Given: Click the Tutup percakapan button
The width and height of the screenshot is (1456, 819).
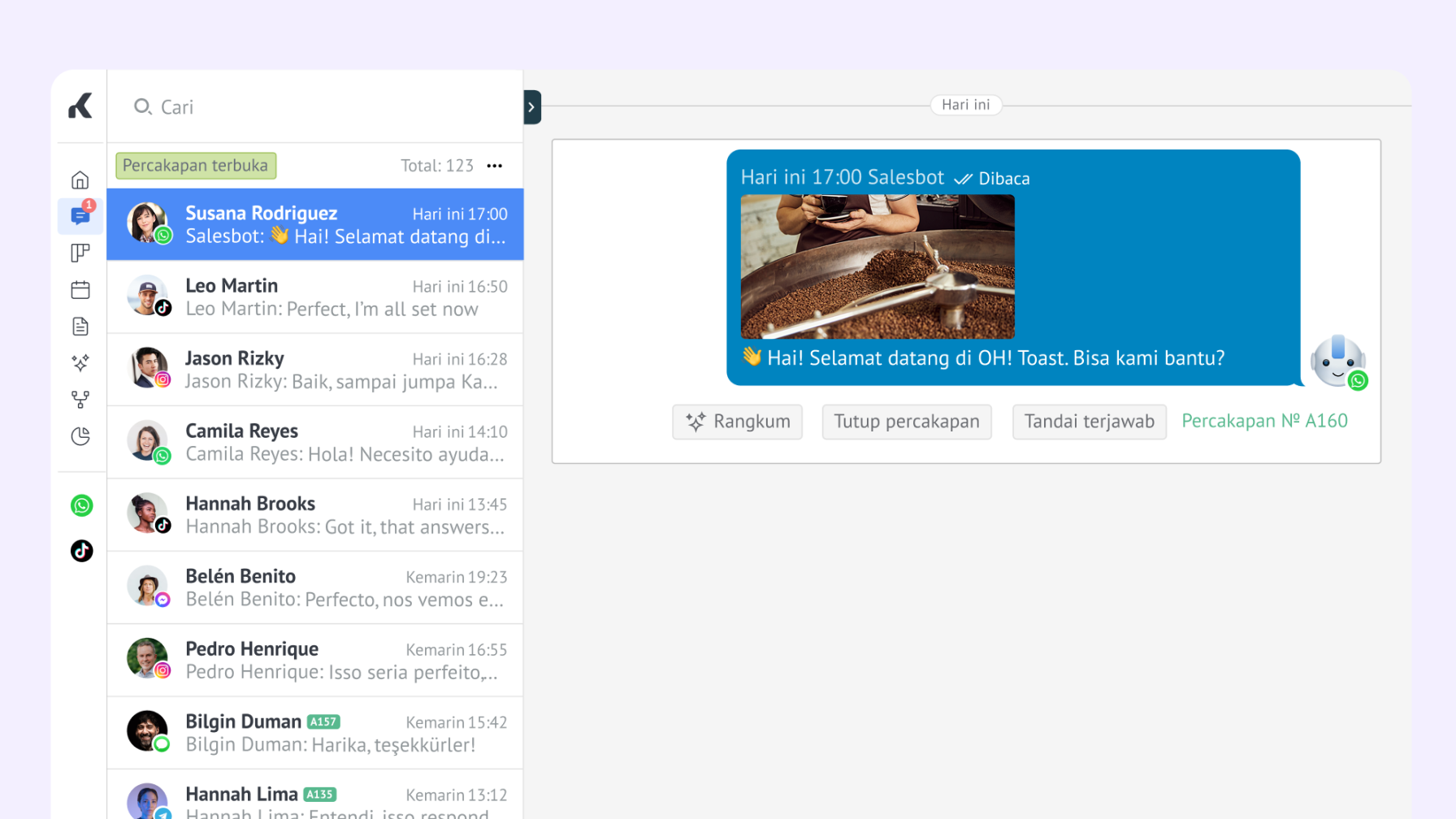Looking at the screenshot, I should tap(906, 422).
